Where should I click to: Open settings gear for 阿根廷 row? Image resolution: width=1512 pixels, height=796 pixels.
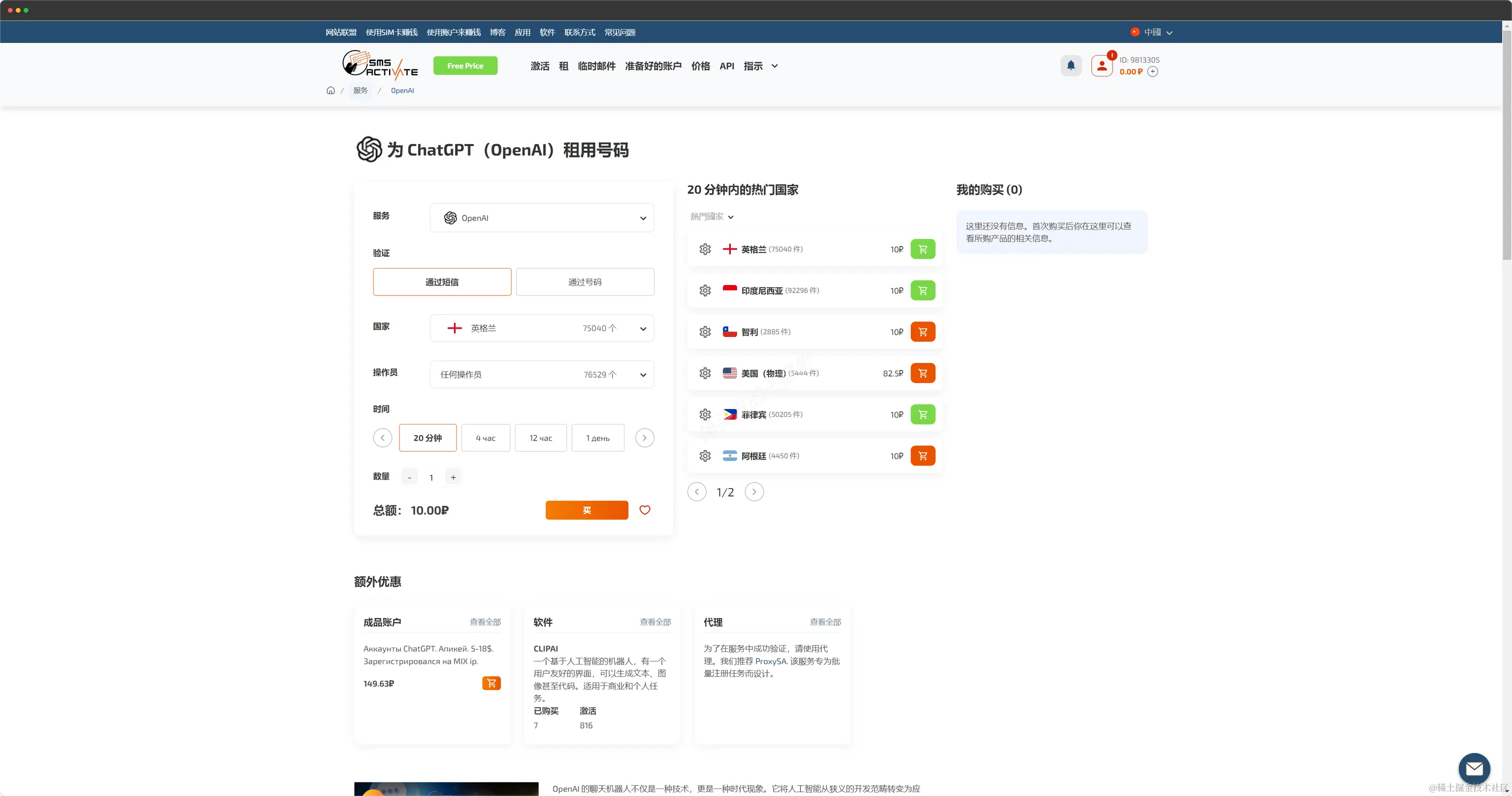coord(705,456)
